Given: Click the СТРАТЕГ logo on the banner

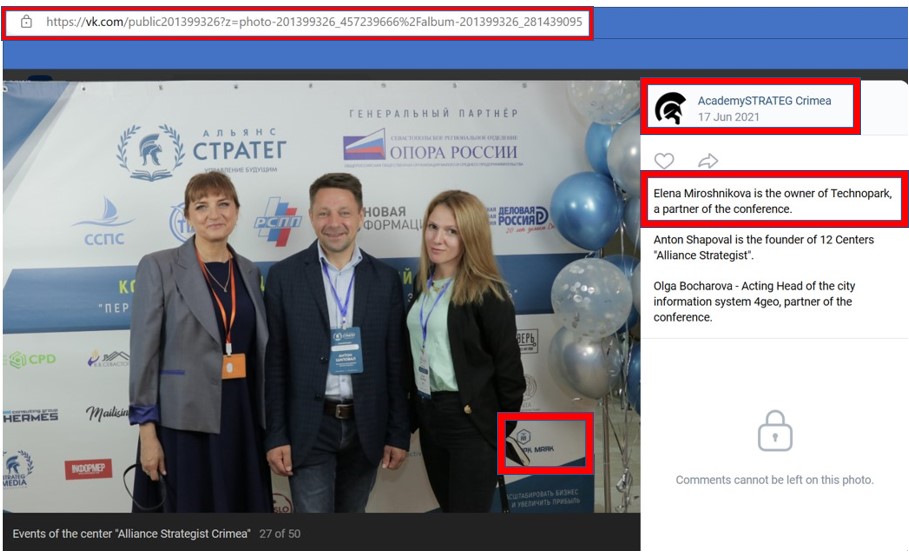Looking at the screenshot, I should coord(201,152).
